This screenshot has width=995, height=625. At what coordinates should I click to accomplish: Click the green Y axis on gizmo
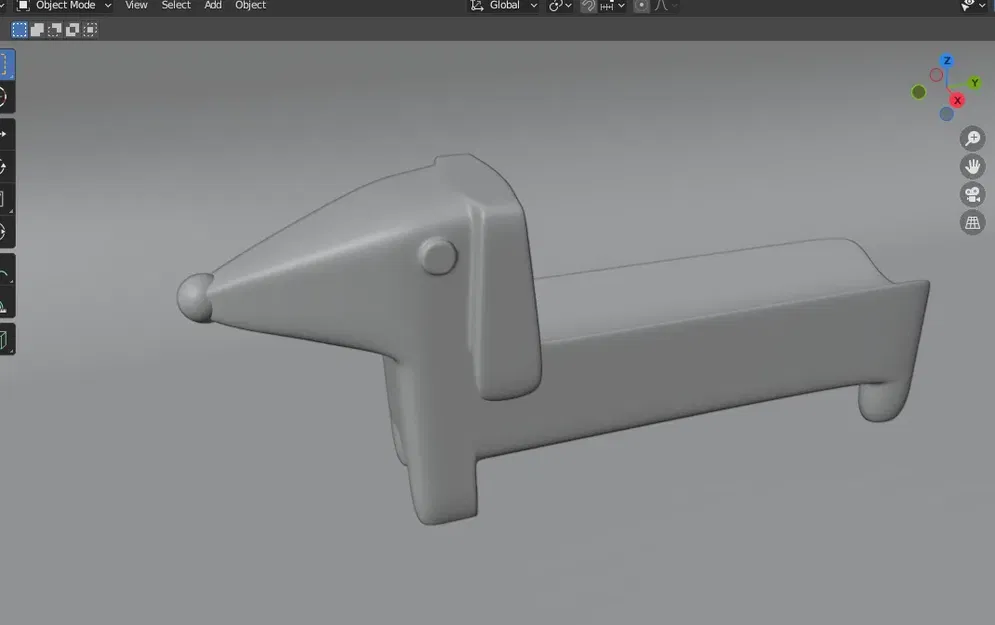tap(975, 83)
